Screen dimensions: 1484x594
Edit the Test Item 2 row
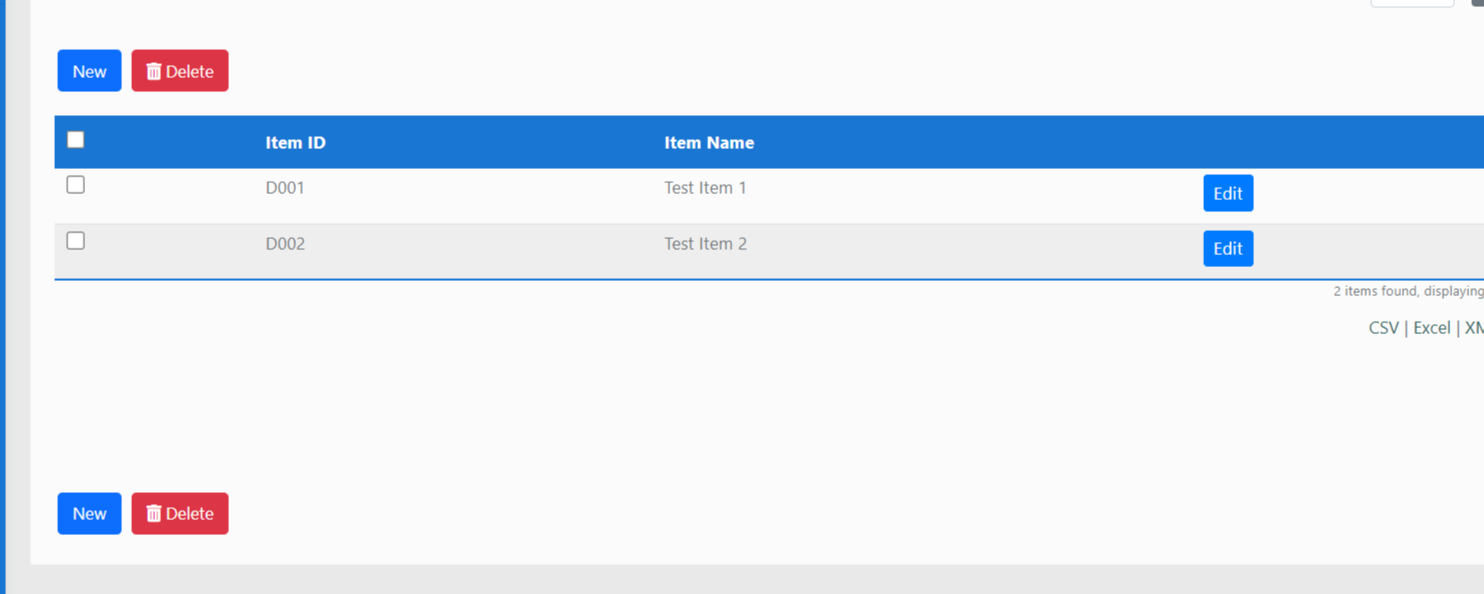1227,249
